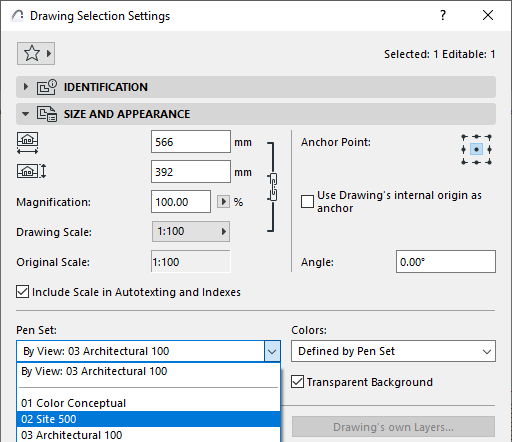Click the 'Anchor Point:' label

[336, 142]
